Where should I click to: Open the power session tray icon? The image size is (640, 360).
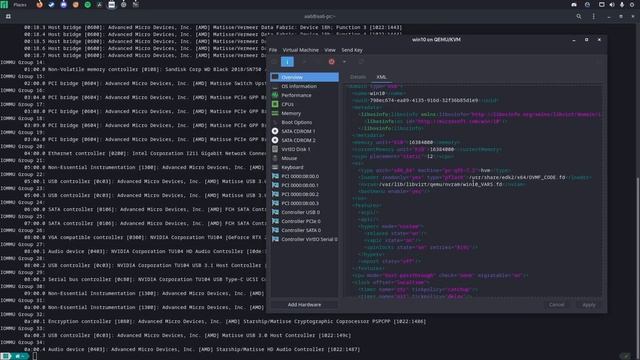(x=633, y=4)
